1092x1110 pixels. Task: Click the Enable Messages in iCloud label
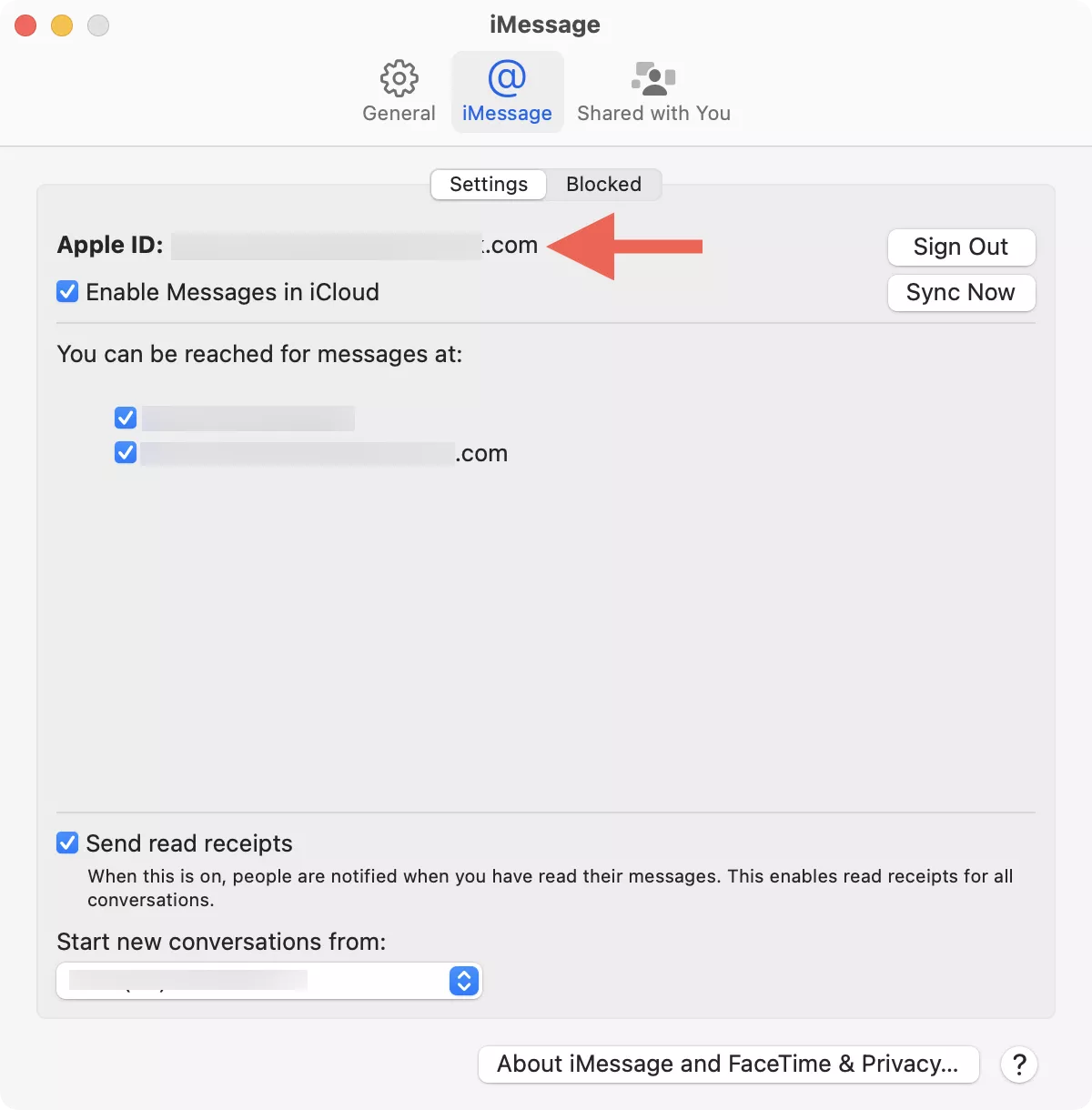(x=232, y=292)
